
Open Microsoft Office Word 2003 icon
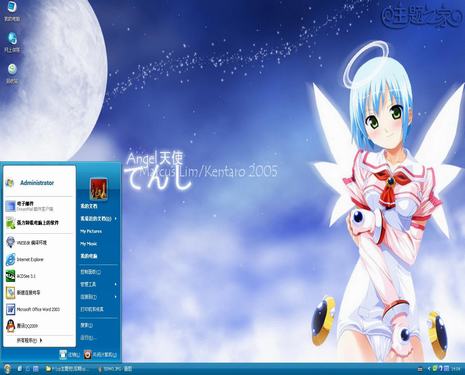10,309
